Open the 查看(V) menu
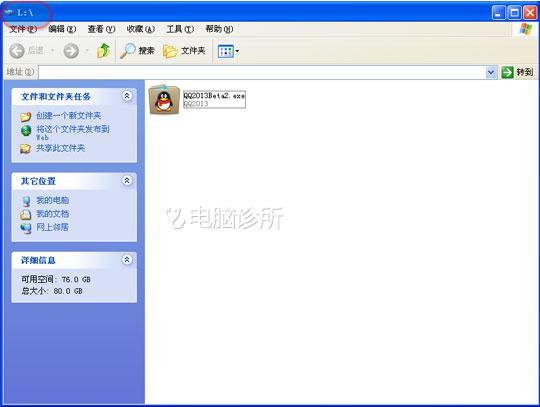Screen dimensions: 540x407 coord(101,29)
